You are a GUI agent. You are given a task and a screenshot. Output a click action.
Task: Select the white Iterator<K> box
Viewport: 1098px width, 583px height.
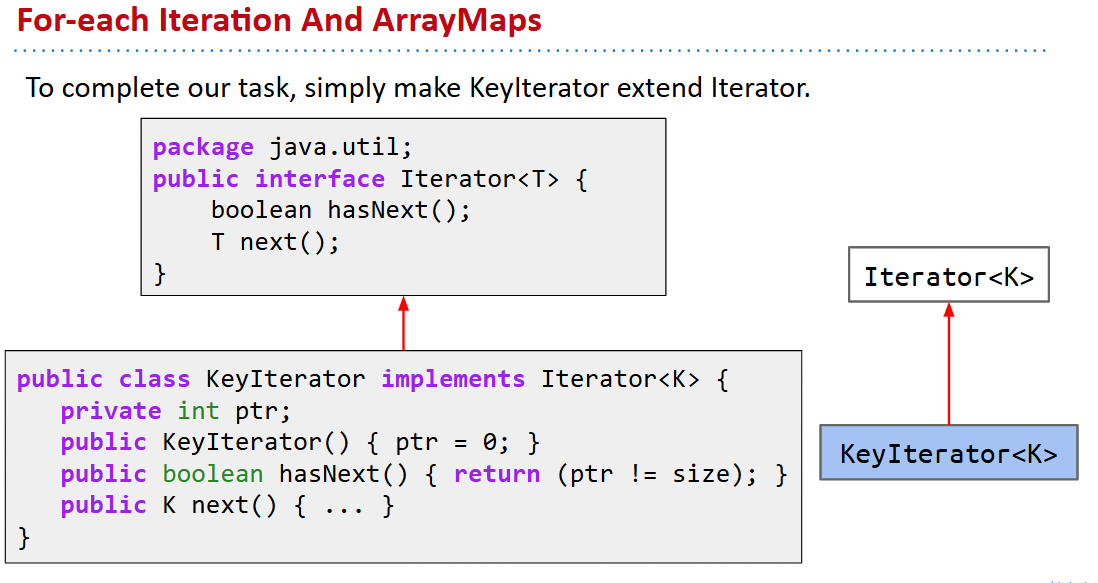pyautogui.click(x=948, y=275)
